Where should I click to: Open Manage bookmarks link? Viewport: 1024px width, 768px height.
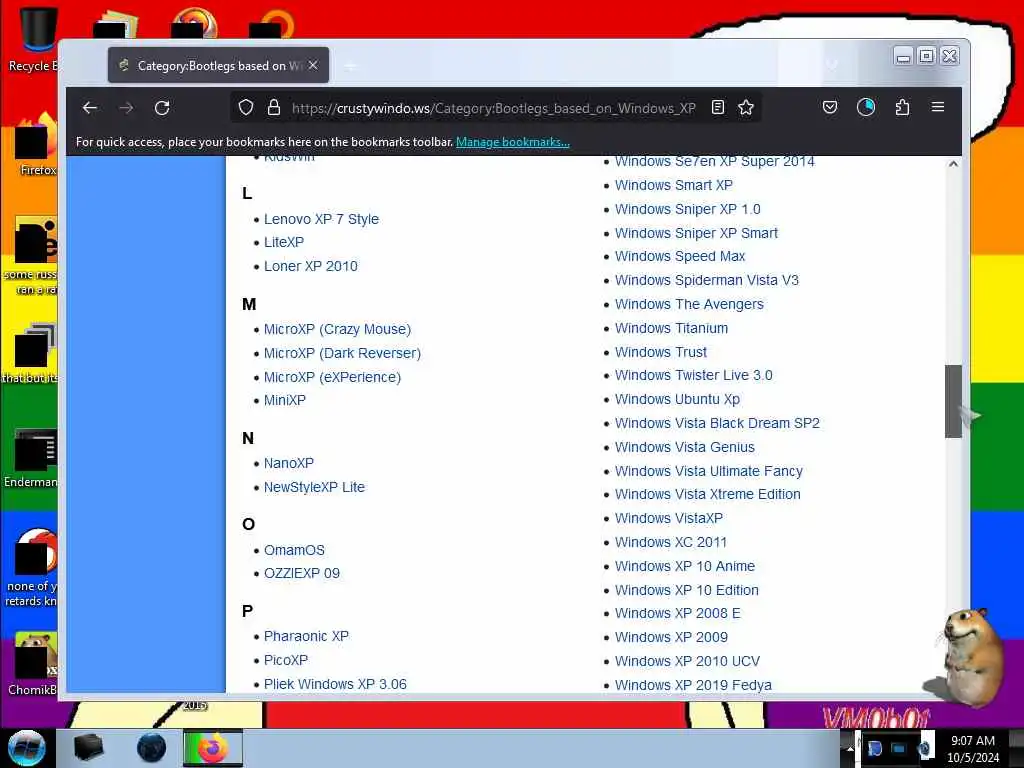click(513, 142)
